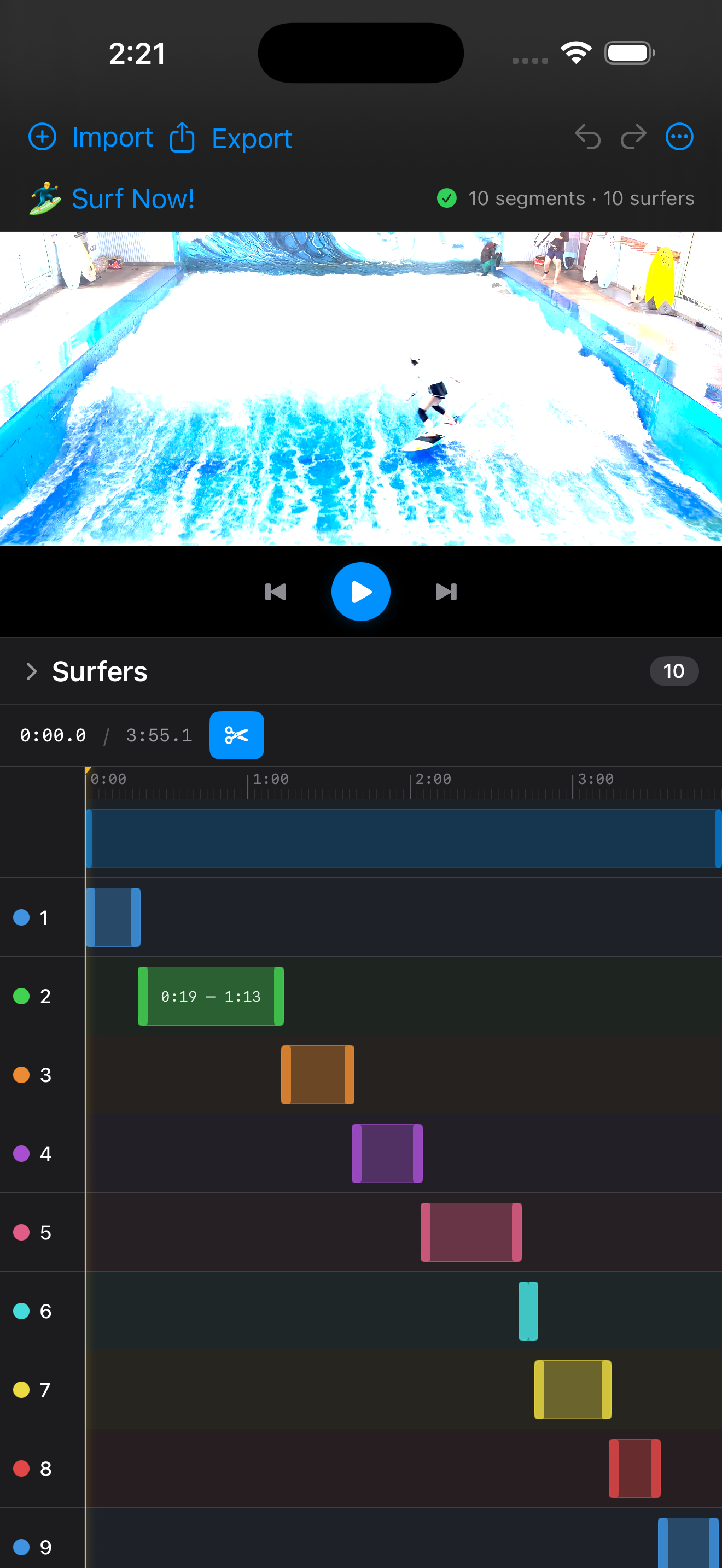Viewport: 722px width, 1568px height.
Task: Tap track label 1
Action: pyautogui.click(x=44, y=917)
